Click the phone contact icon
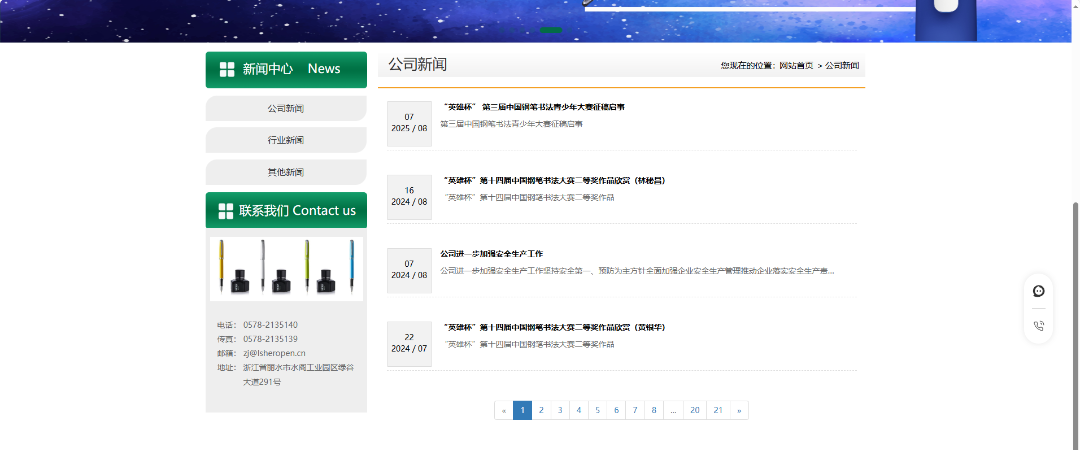1080x450 pixels. [1039, 326]
